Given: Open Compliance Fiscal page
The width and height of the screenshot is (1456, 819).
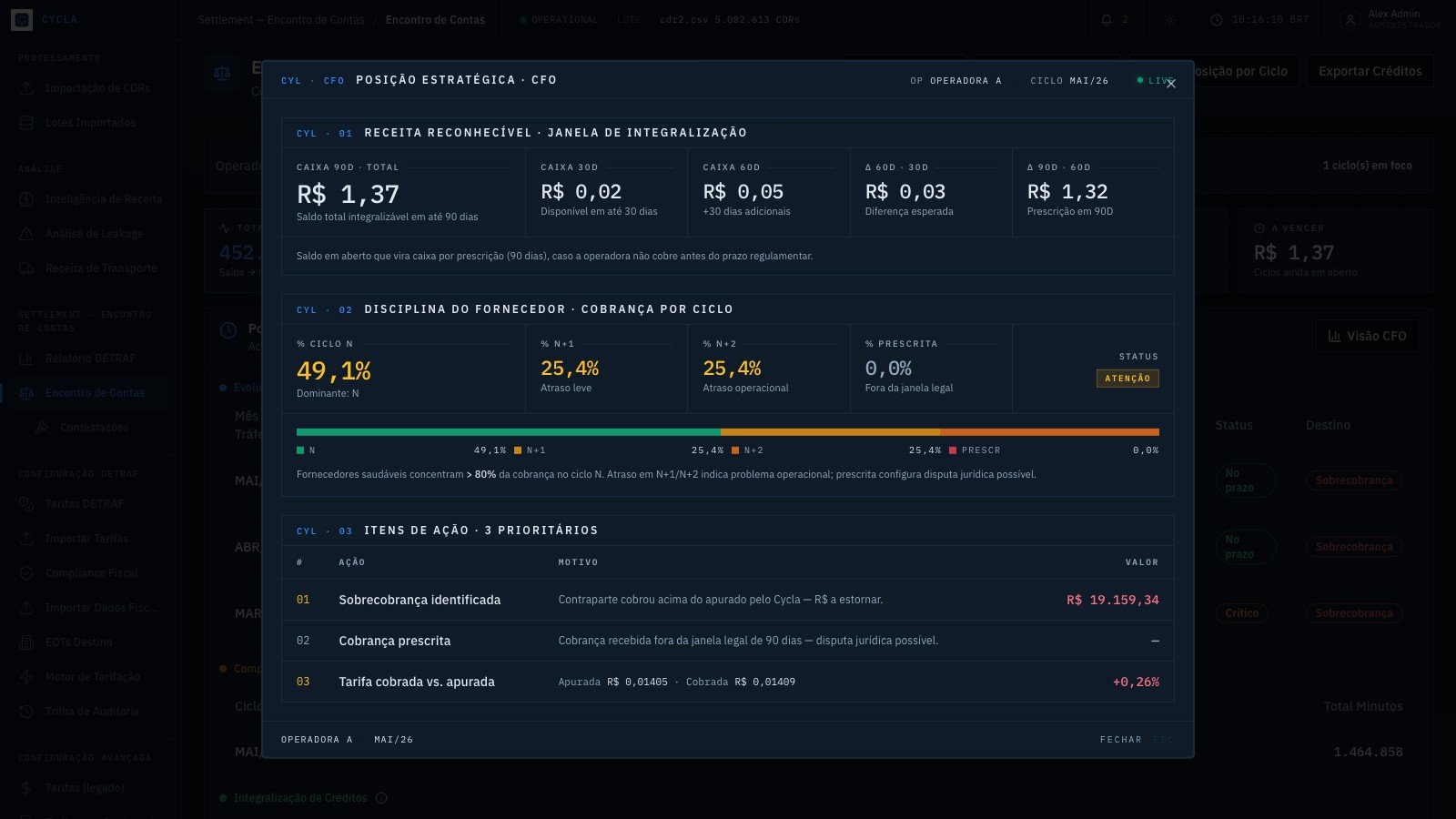Looking at the screenshot, I should pyautogui.click(x=91, y=573).
